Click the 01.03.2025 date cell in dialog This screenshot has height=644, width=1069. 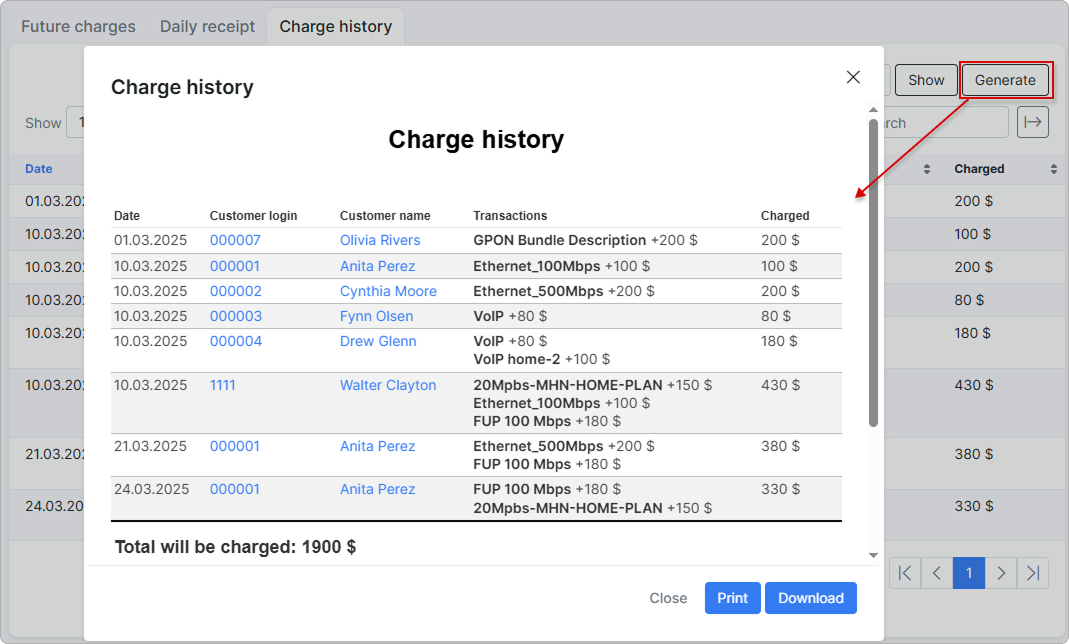[150, 240]
